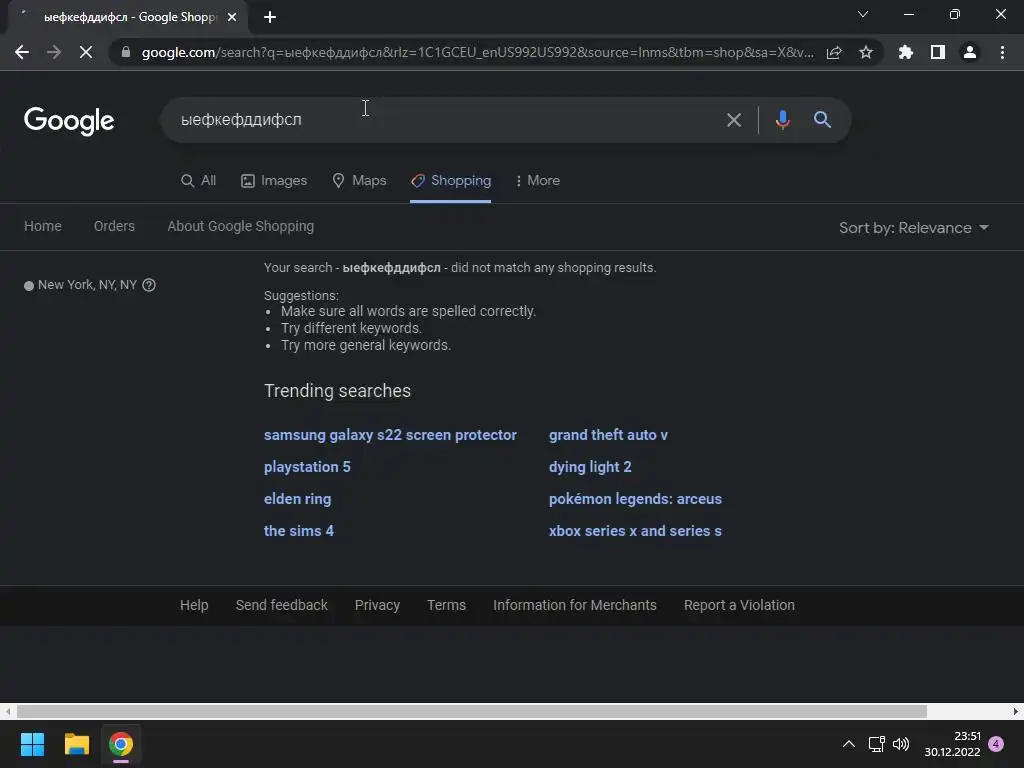Open the Sort by Relevance dropdown
Viewport: 1024px width, 768px height.
[x=914, y=228]
